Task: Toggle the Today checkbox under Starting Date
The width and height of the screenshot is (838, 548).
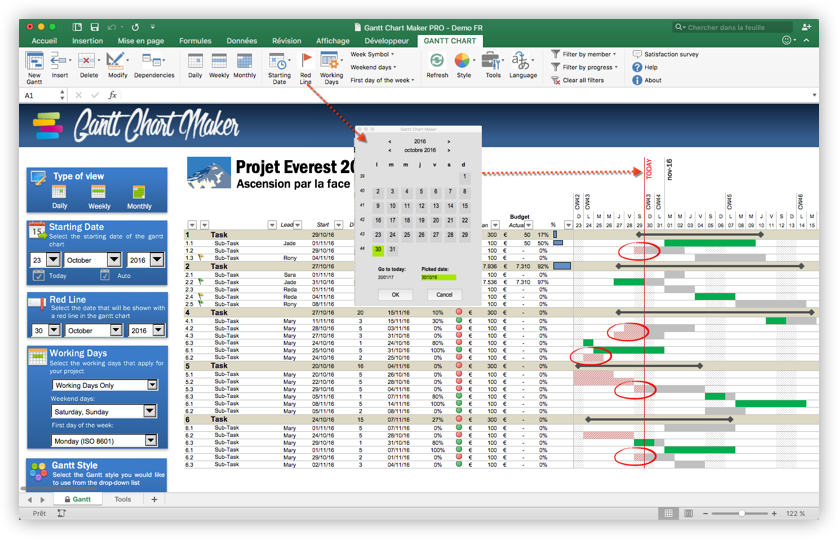Action: [38, 275]
